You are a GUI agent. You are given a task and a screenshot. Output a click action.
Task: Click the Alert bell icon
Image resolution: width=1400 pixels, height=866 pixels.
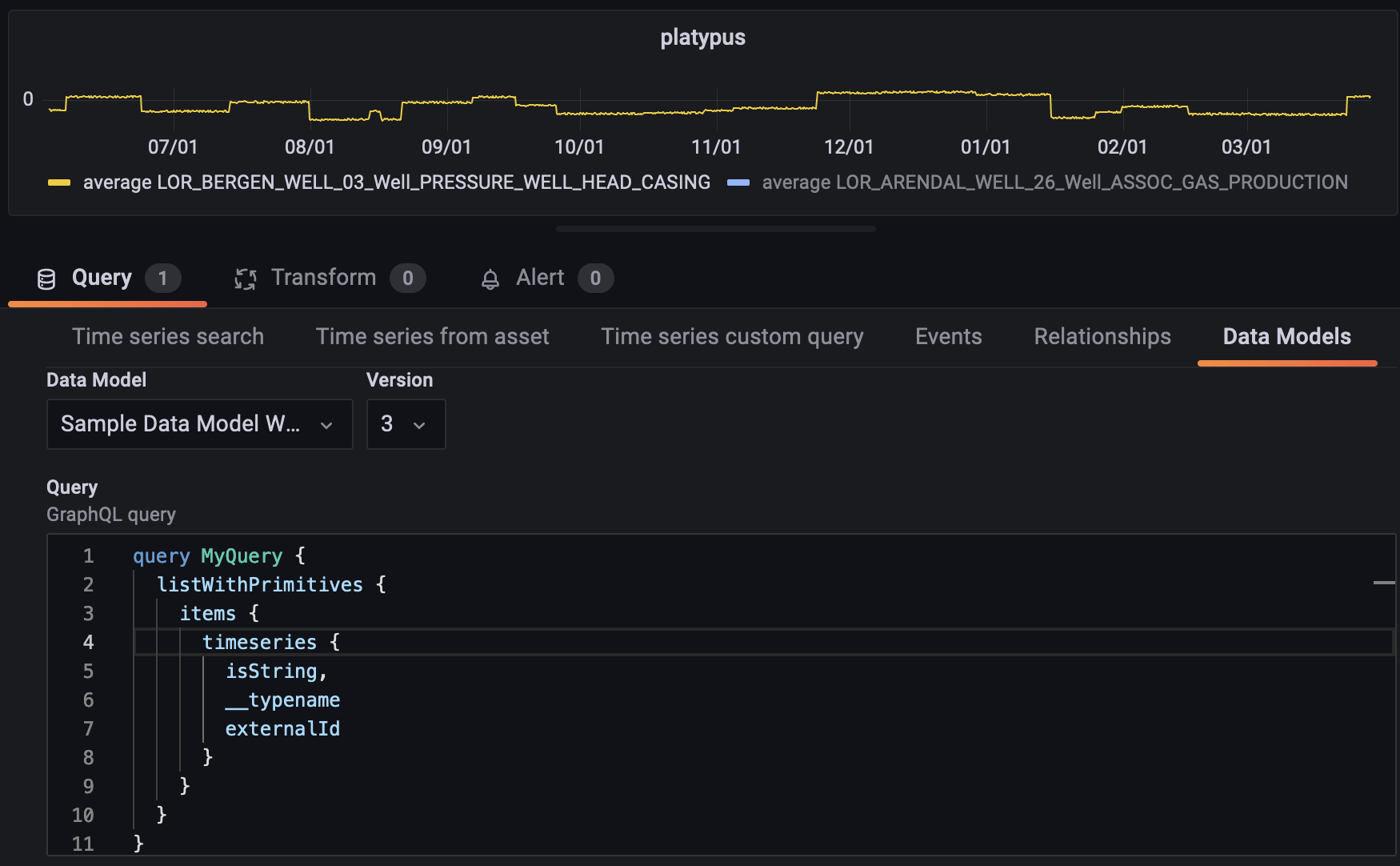pyautogui.click(x=490, y=279)
